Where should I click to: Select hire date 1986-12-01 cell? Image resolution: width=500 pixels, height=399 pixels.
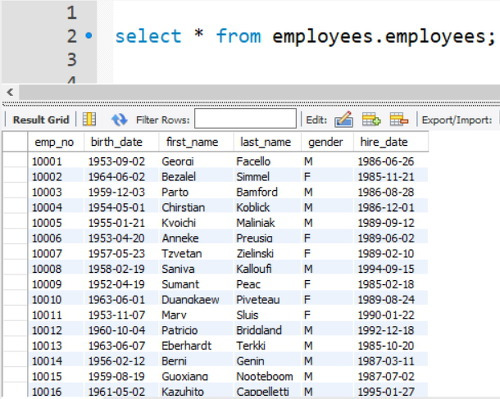coord(391,208)
